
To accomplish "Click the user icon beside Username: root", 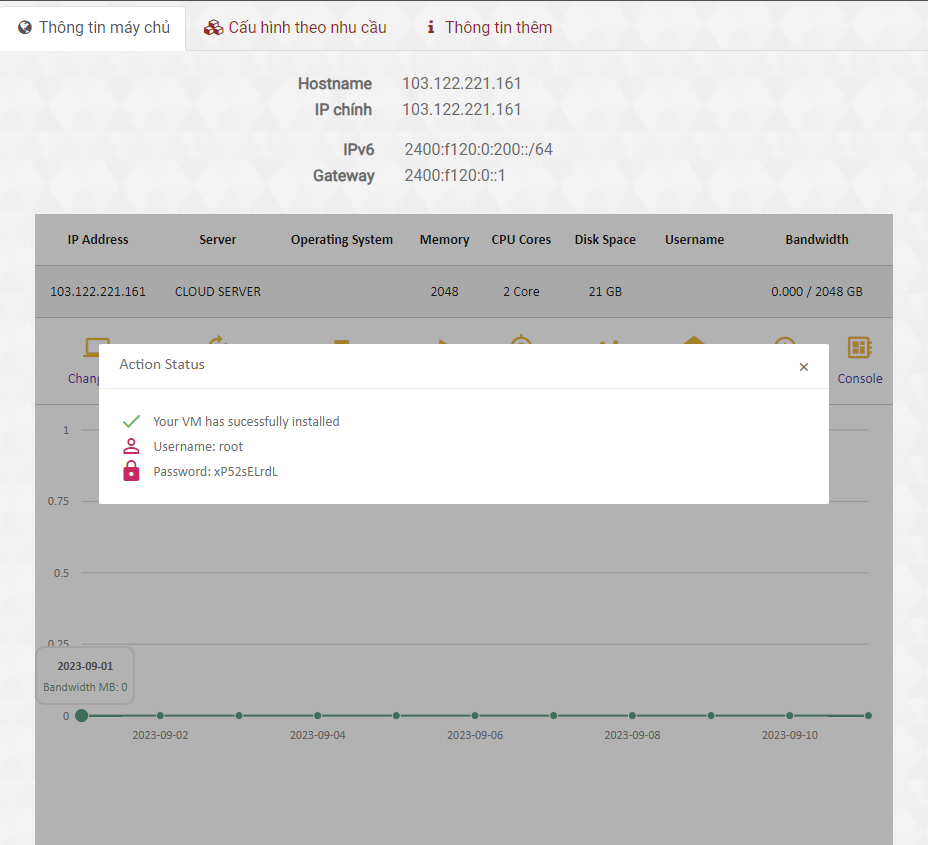I will (x=131, y=447).
